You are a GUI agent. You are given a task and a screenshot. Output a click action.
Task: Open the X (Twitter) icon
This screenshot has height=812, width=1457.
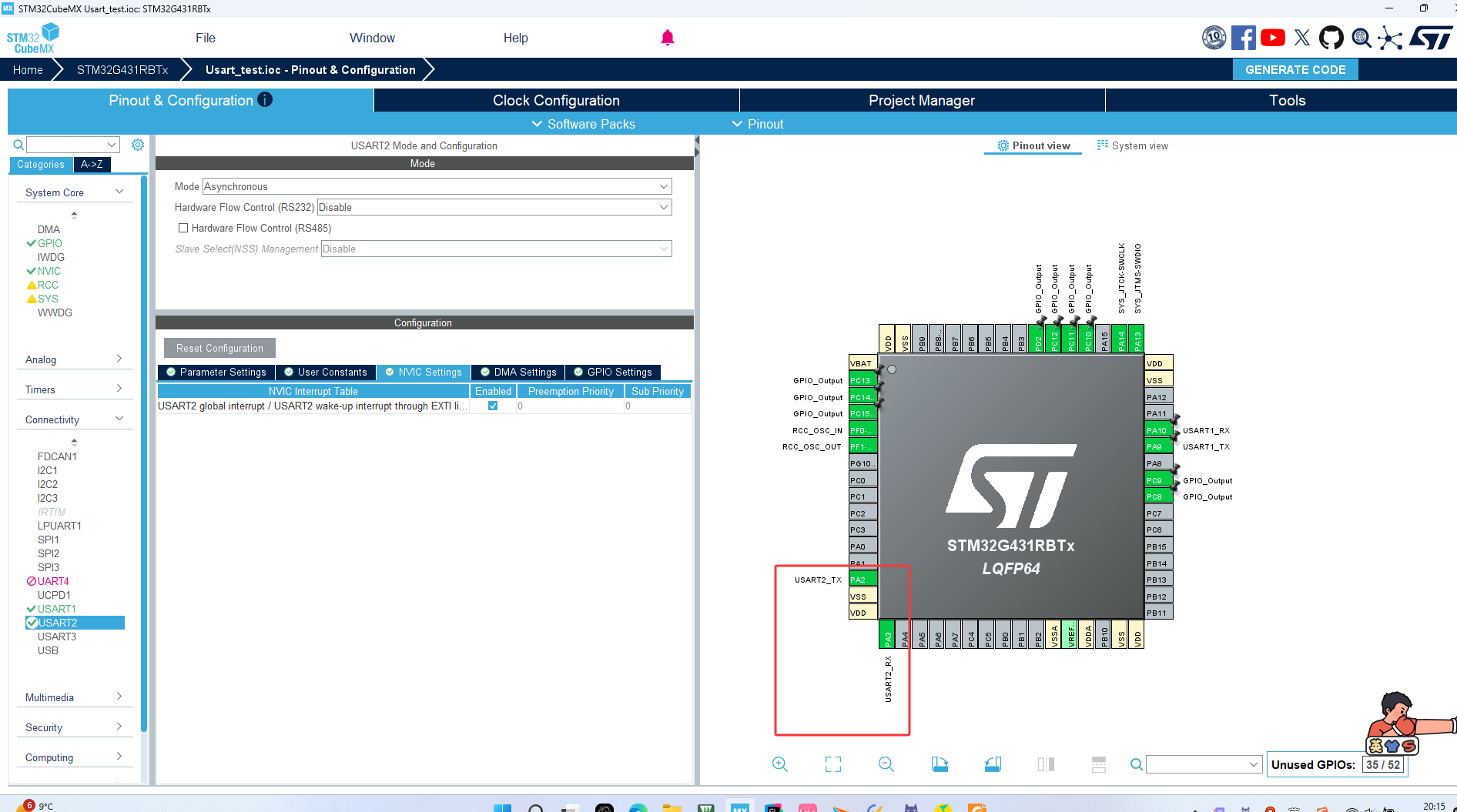click(1302, 38)
